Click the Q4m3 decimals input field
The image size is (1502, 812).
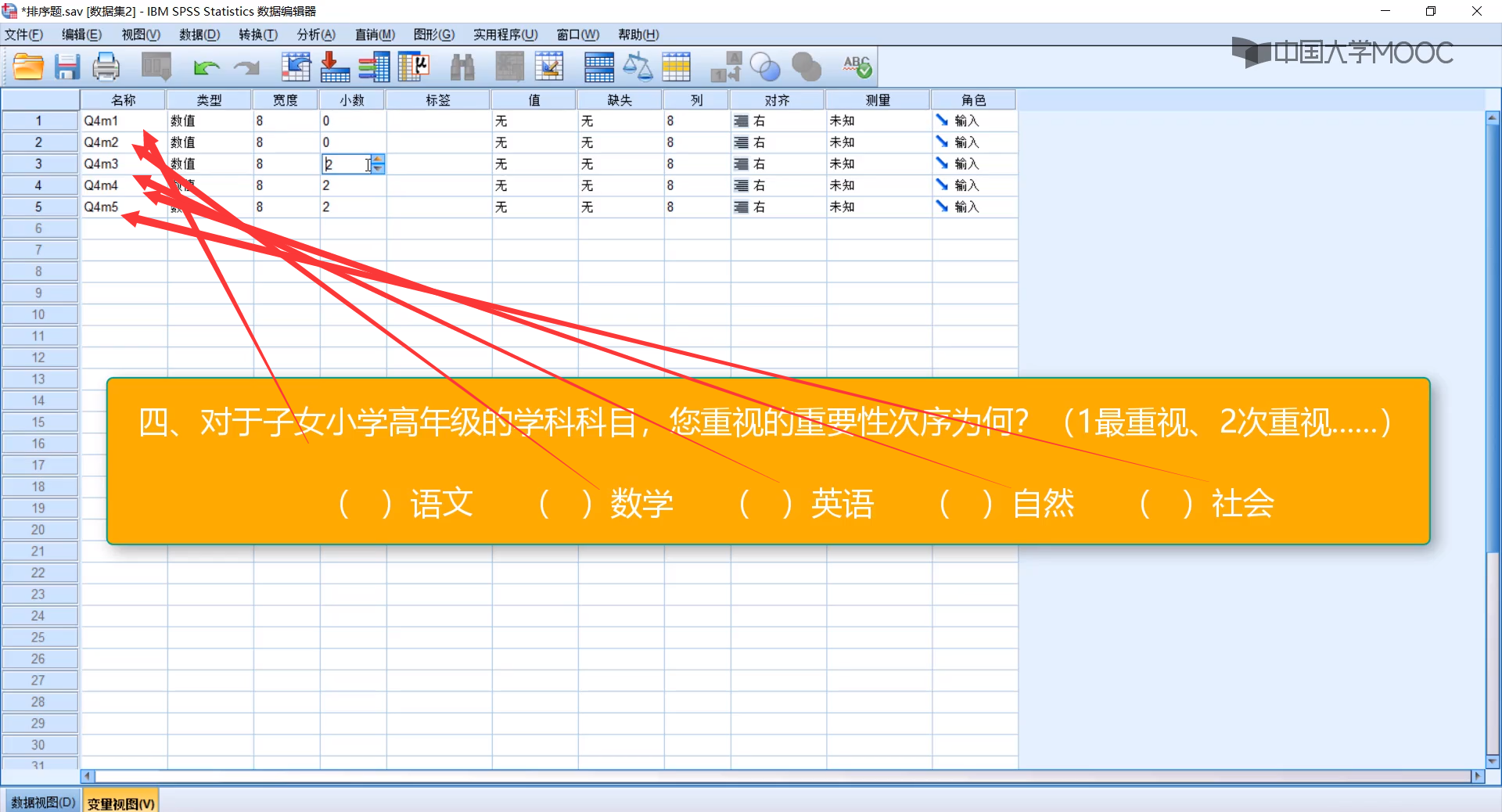click(x=347, y=164)
